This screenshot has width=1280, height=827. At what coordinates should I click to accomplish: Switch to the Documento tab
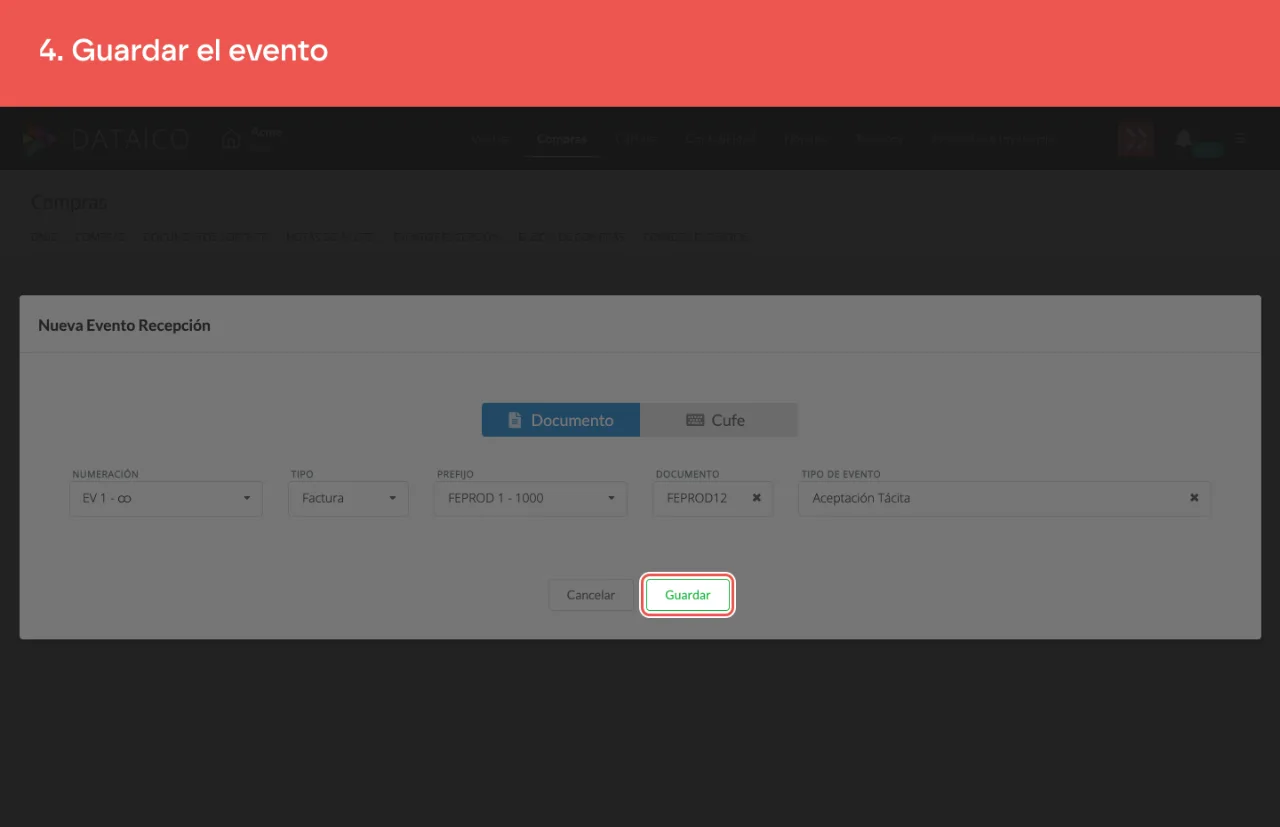pos(561,420)
